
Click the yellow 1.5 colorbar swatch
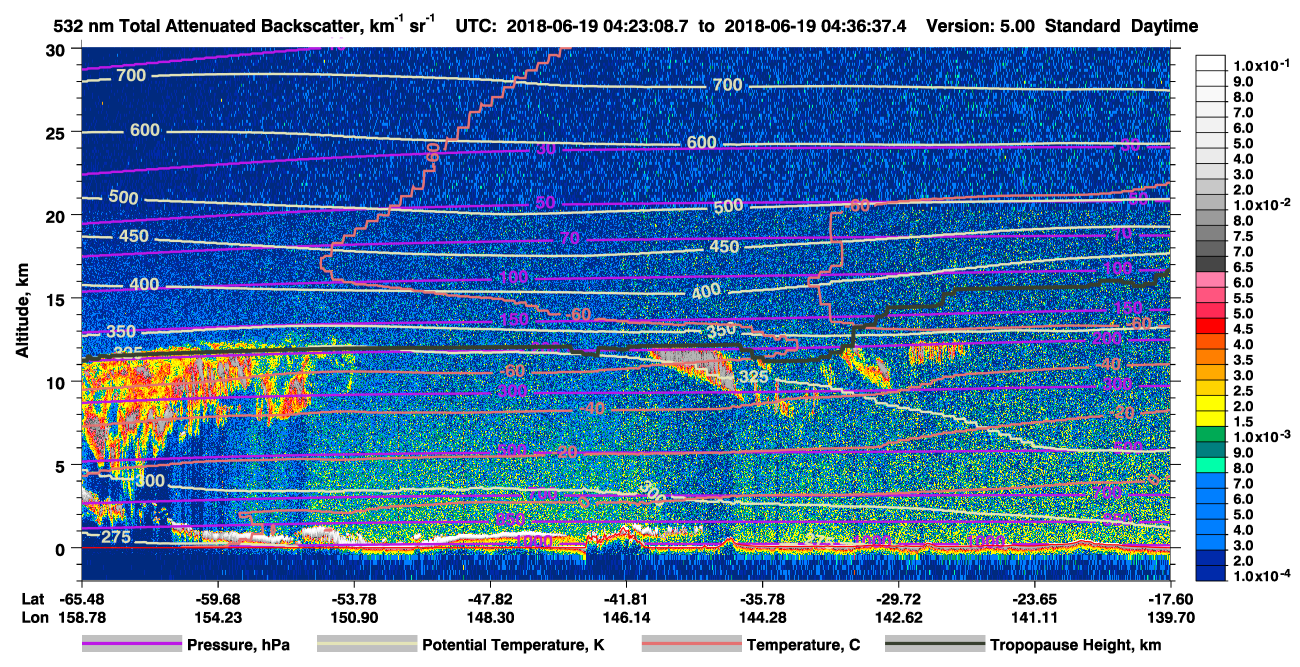1211,421
